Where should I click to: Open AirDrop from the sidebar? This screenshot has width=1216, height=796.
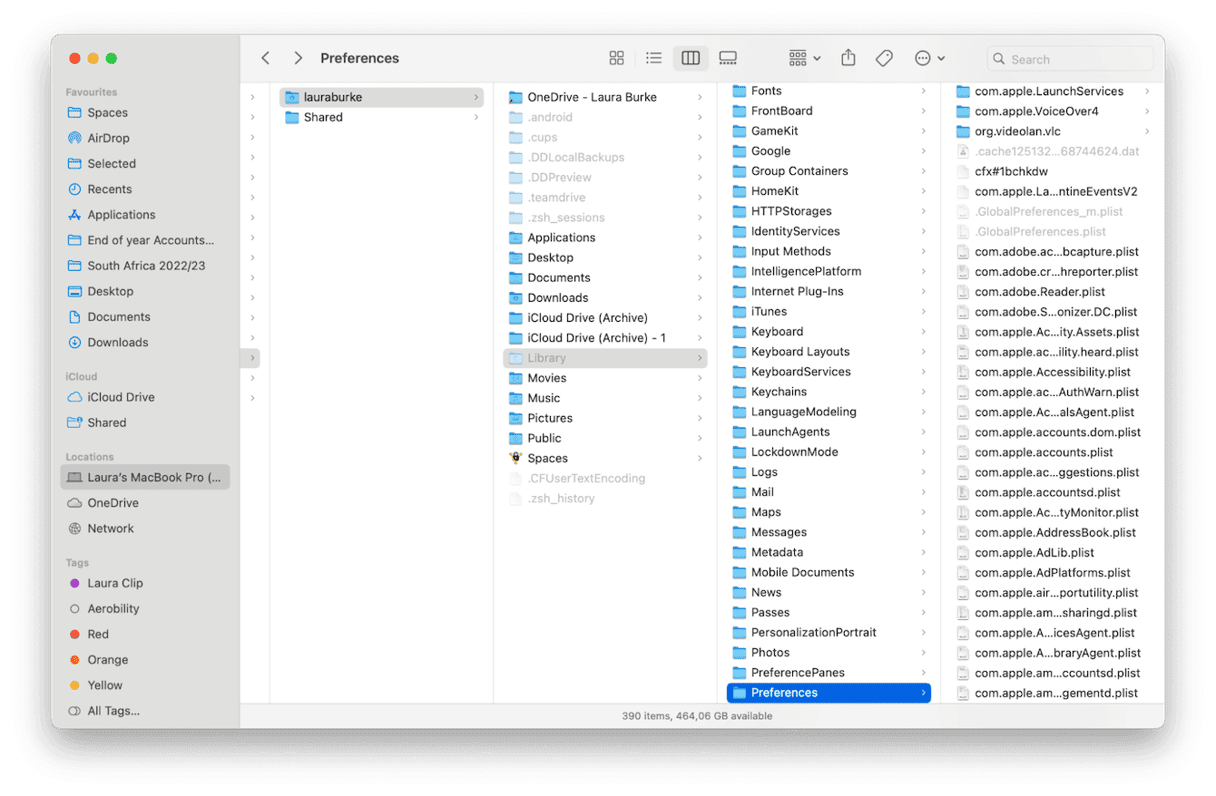pos(106,137)
